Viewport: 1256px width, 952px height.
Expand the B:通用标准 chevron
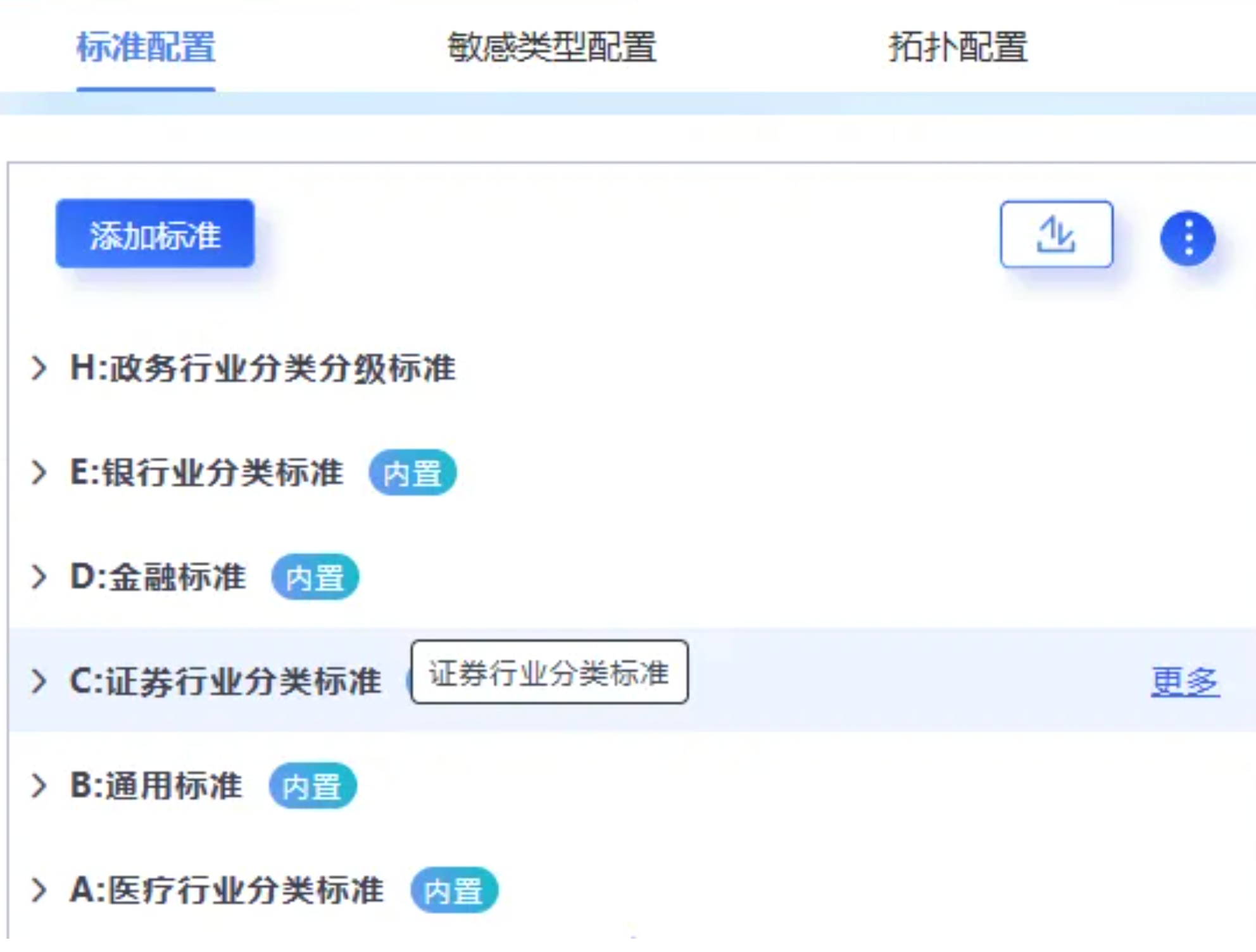tap(39, 786)
